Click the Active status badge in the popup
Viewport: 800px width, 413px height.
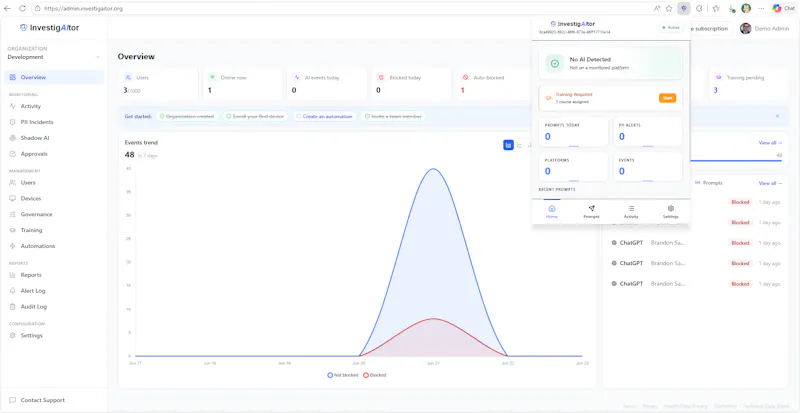click(670, 28)
